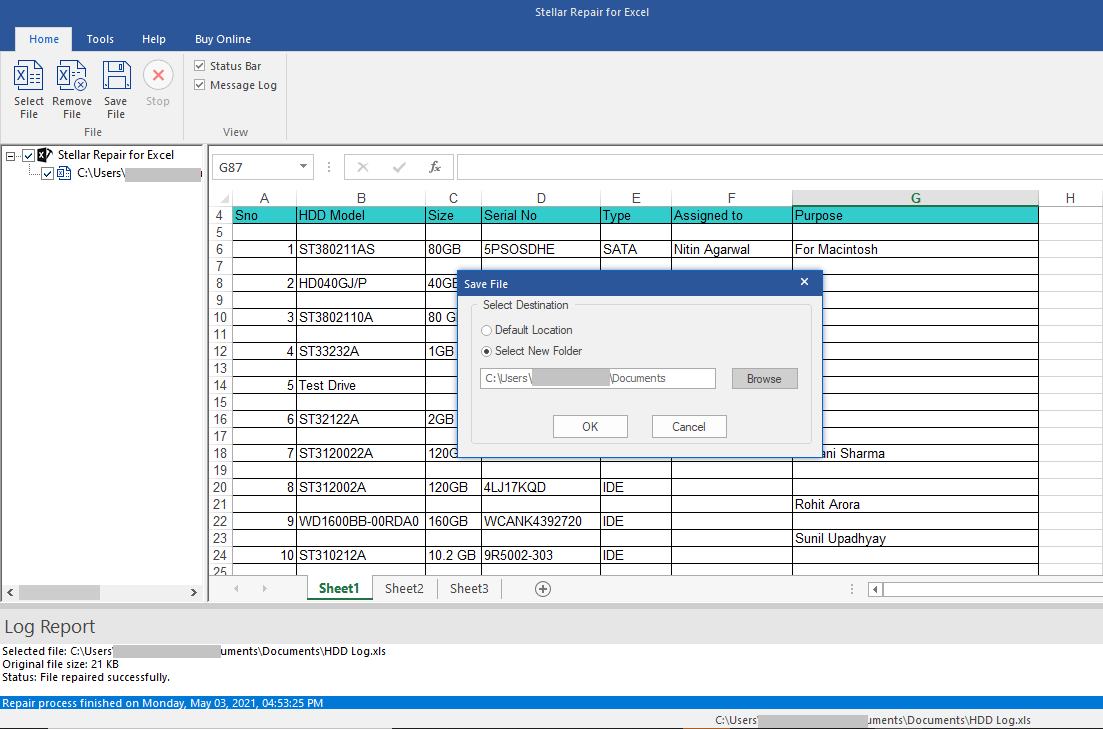Switch to the Sheet2 tab

[x=404, y=588]
